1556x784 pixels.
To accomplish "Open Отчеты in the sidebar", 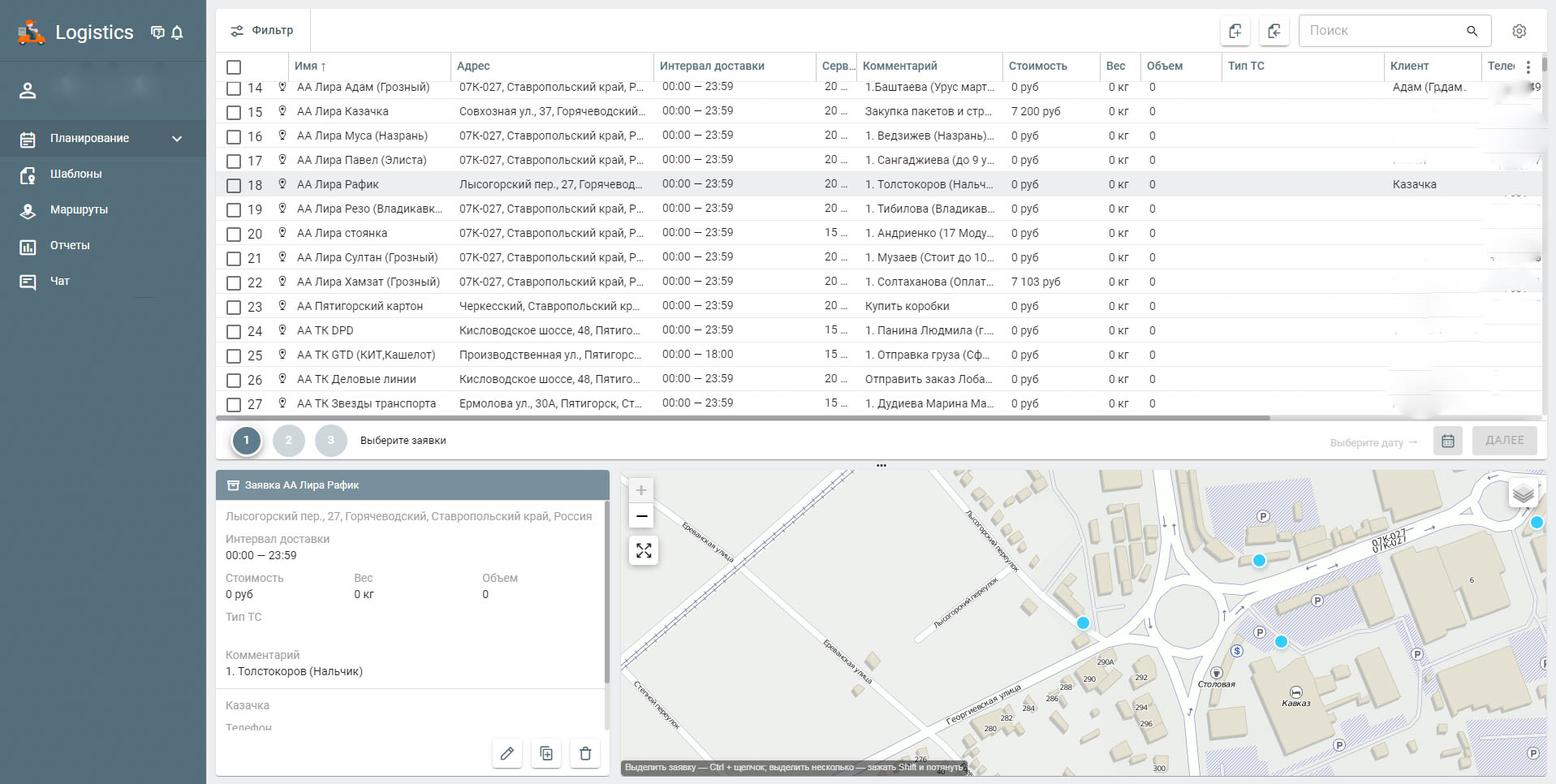I will [x=70, y=246].
